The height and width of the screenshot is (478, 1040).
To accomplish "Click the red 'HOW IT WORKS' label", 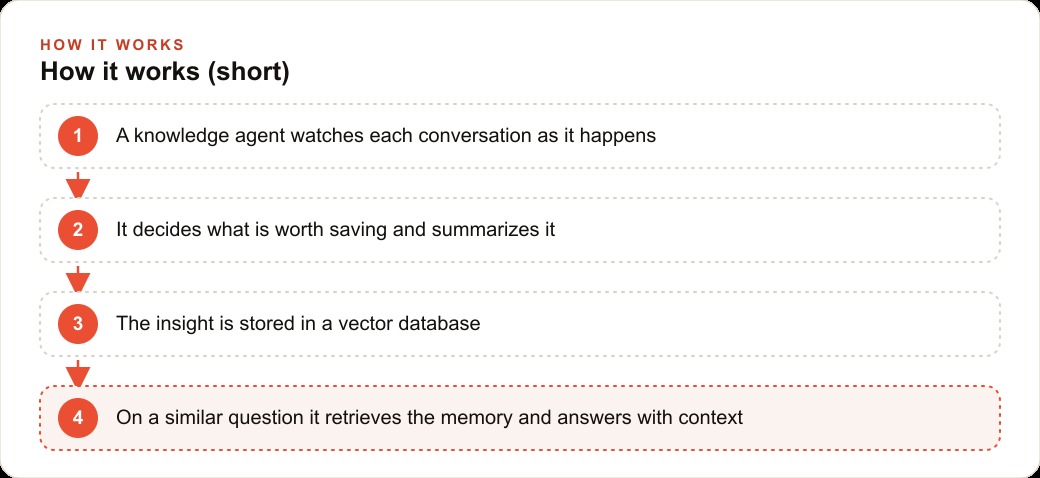I will 112,45.
